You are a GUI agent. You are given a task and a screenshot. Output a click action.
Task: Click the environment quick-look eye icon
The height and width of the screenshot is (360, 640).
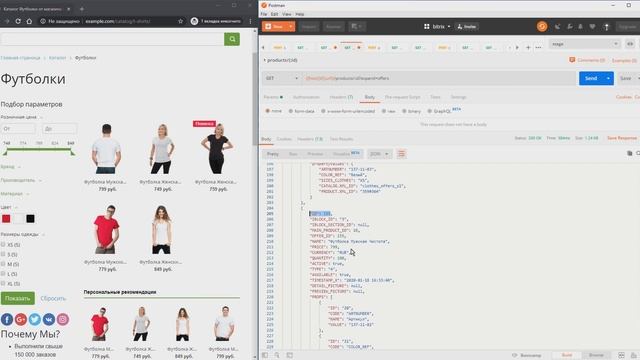pos(630,44)
